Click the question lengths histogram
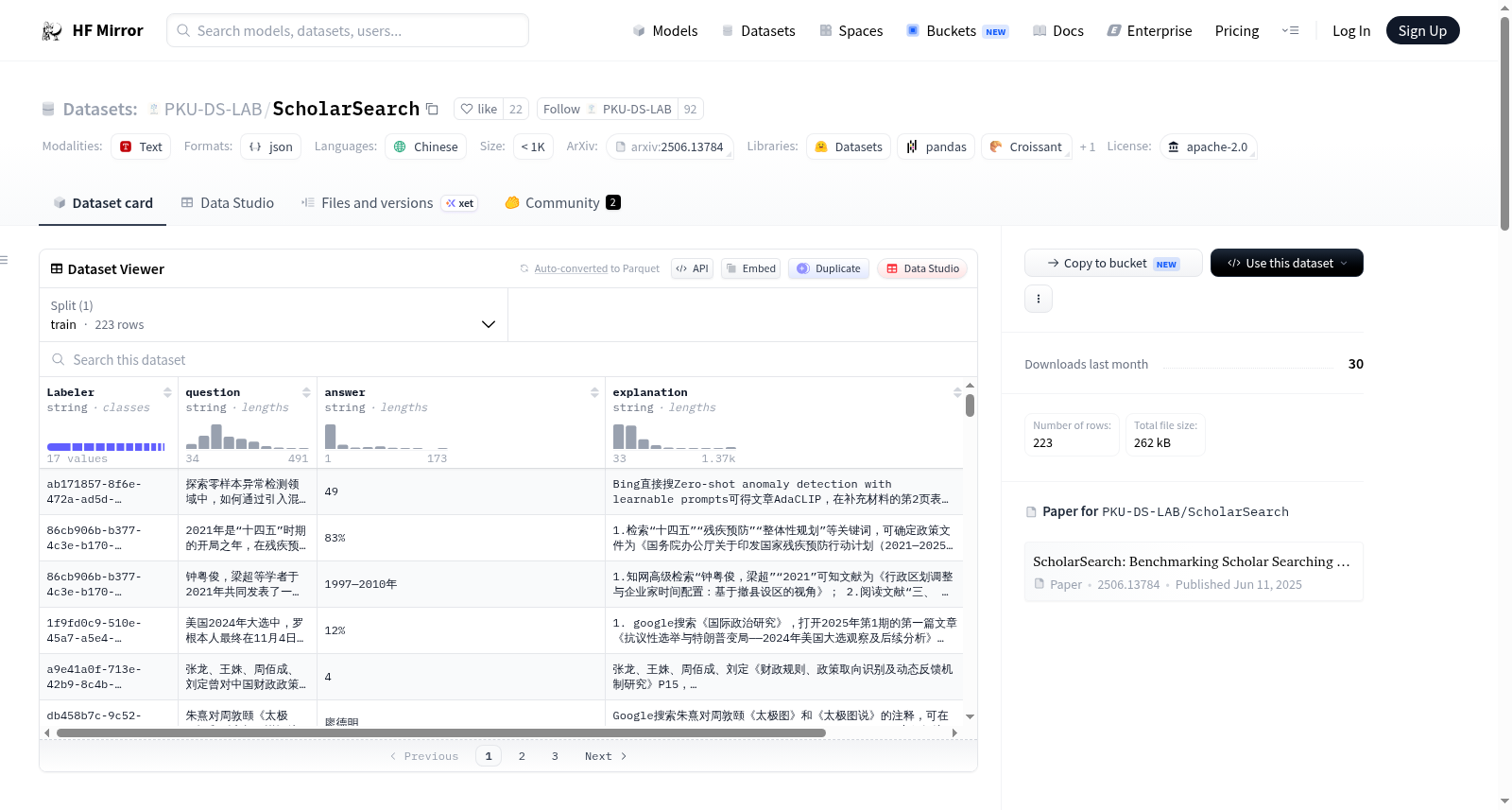The width and height of the screenshot is (1512, 810). tap(247, 436)
